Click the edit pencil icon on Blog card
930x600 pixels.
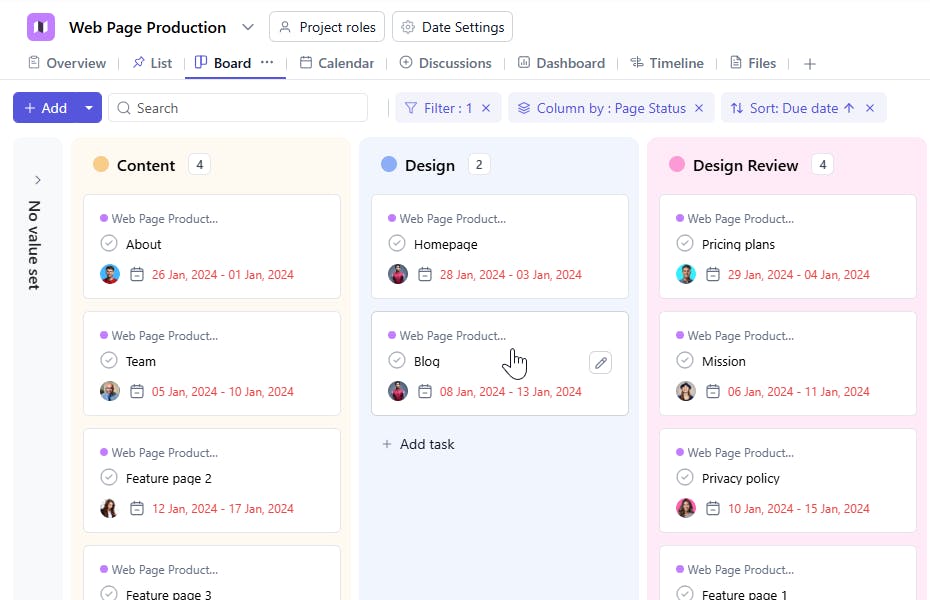pos(600,363)
